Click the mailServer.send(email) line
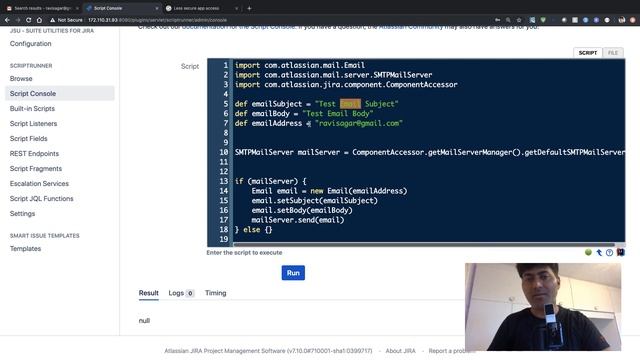The height and width of the screenshot is (360, 640). coord(298,220)
